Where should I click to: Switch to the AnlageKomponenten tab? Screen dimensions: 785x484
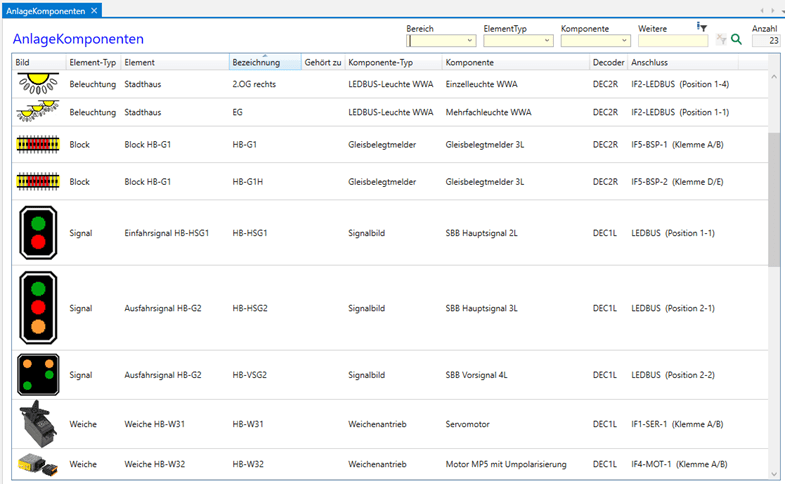(x=44, y=10)
